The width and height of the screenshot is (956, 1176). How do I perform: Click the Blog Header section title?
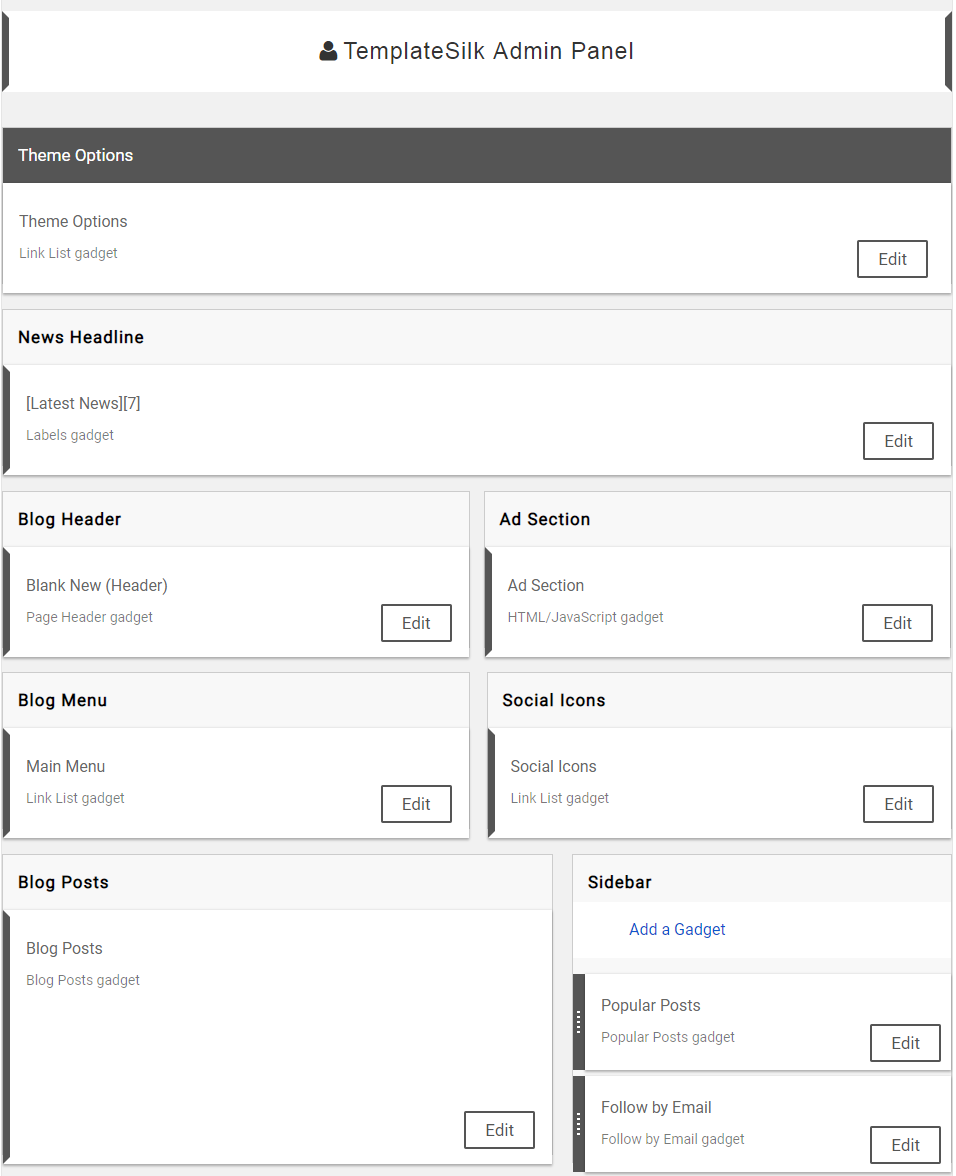70,519
